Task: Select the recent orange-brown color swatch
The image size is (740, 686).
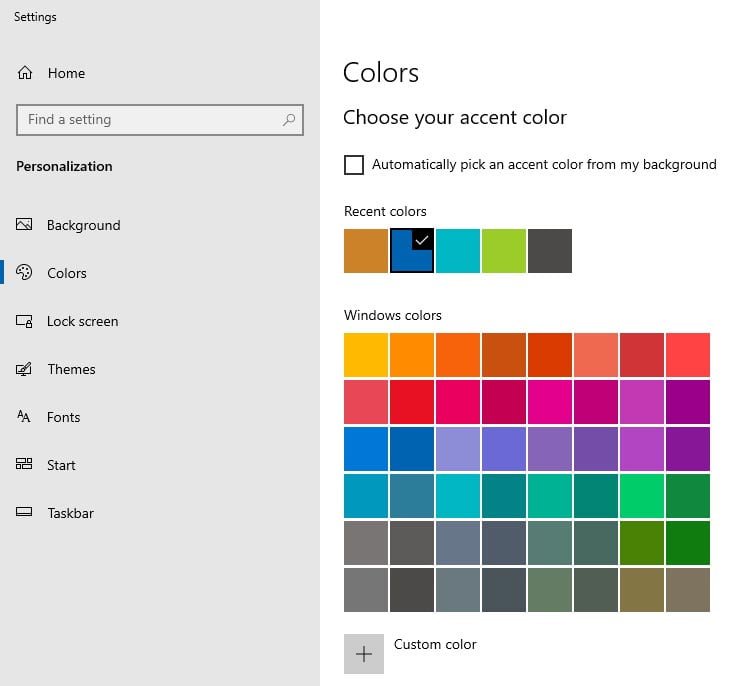Action: (x=366, y=251)
